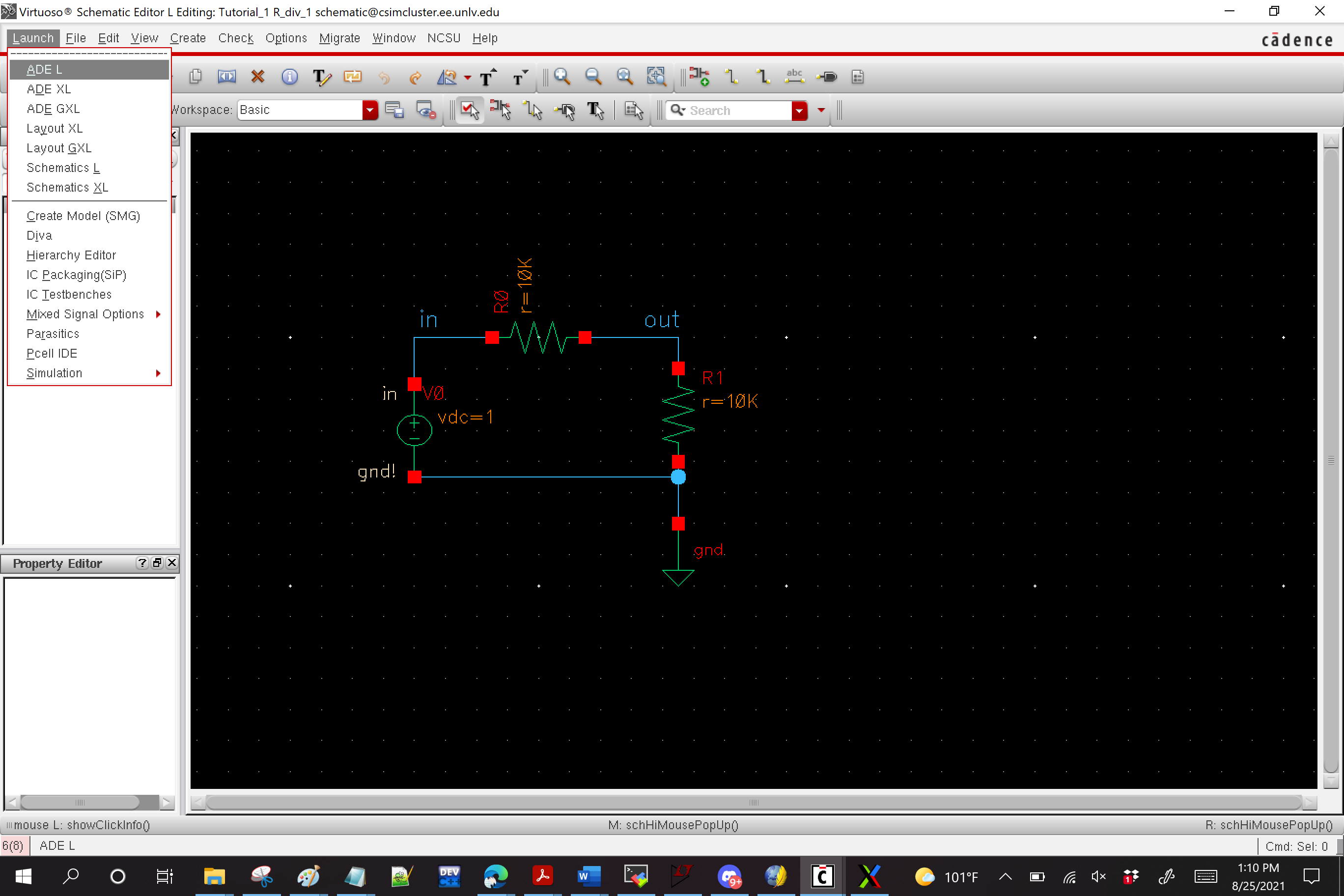Click the Create Pin icon
The height and width of the screenshot is (896, 1344).
tap(826, 77)
